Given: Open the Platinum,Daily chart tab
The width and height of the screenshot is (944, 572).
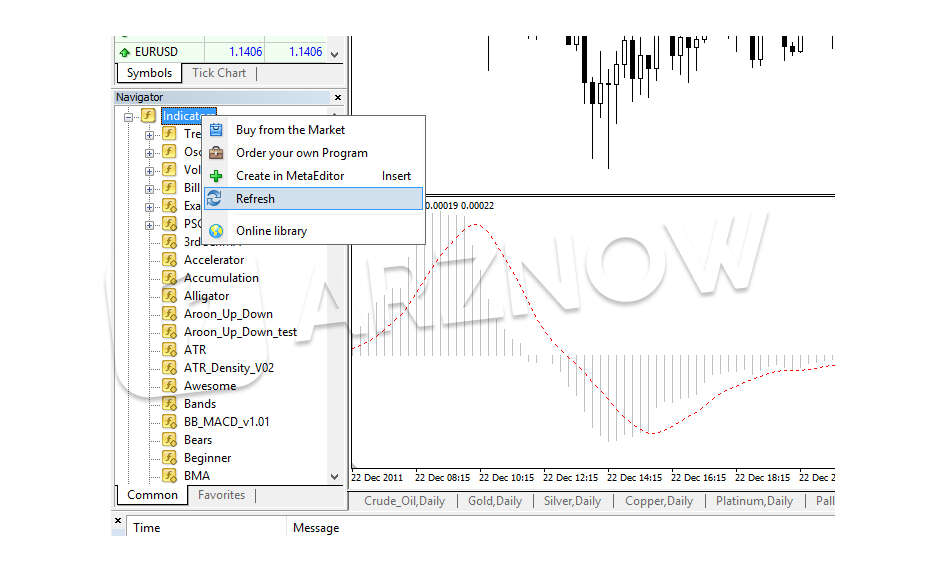Looking at the screenshot, I should click(754, 501).
